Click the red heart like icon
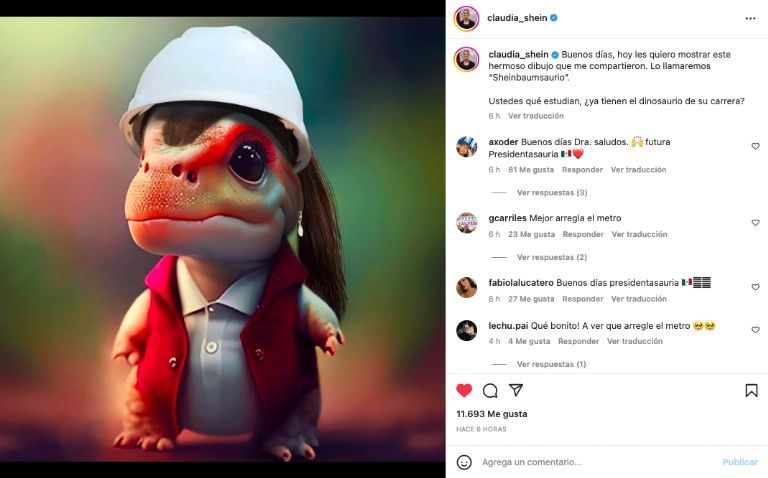 [464, 390]
